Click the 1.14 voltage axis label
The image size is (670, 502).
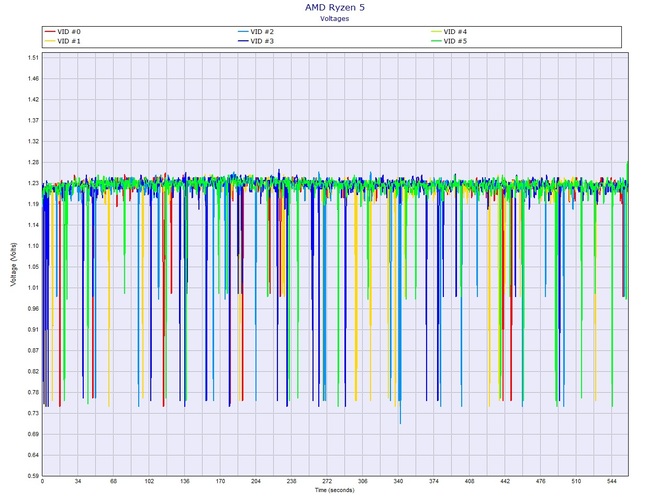tap(34, 225)
